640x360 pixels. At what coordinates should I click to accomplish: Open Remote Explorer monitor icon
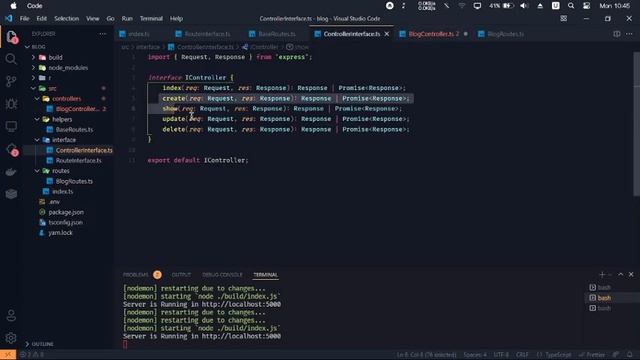pos(11,126)
